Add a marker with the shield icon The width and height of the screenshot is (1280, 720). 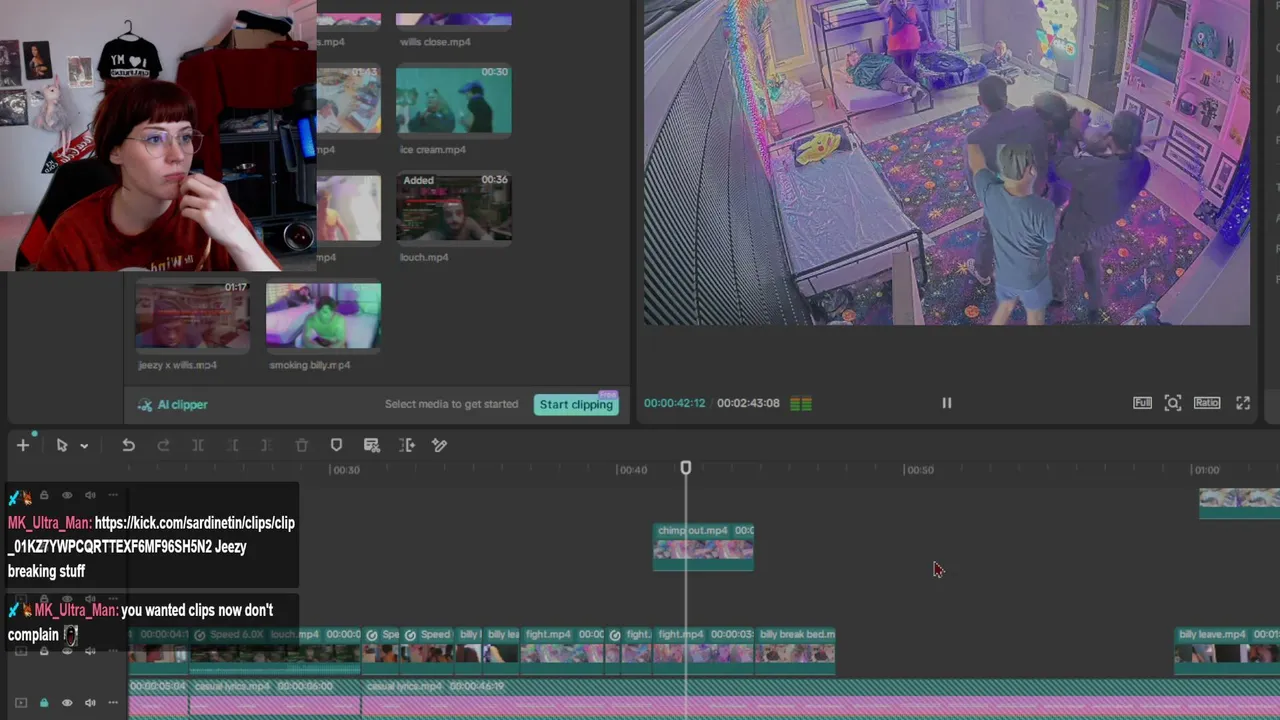[x=336, y=445]
